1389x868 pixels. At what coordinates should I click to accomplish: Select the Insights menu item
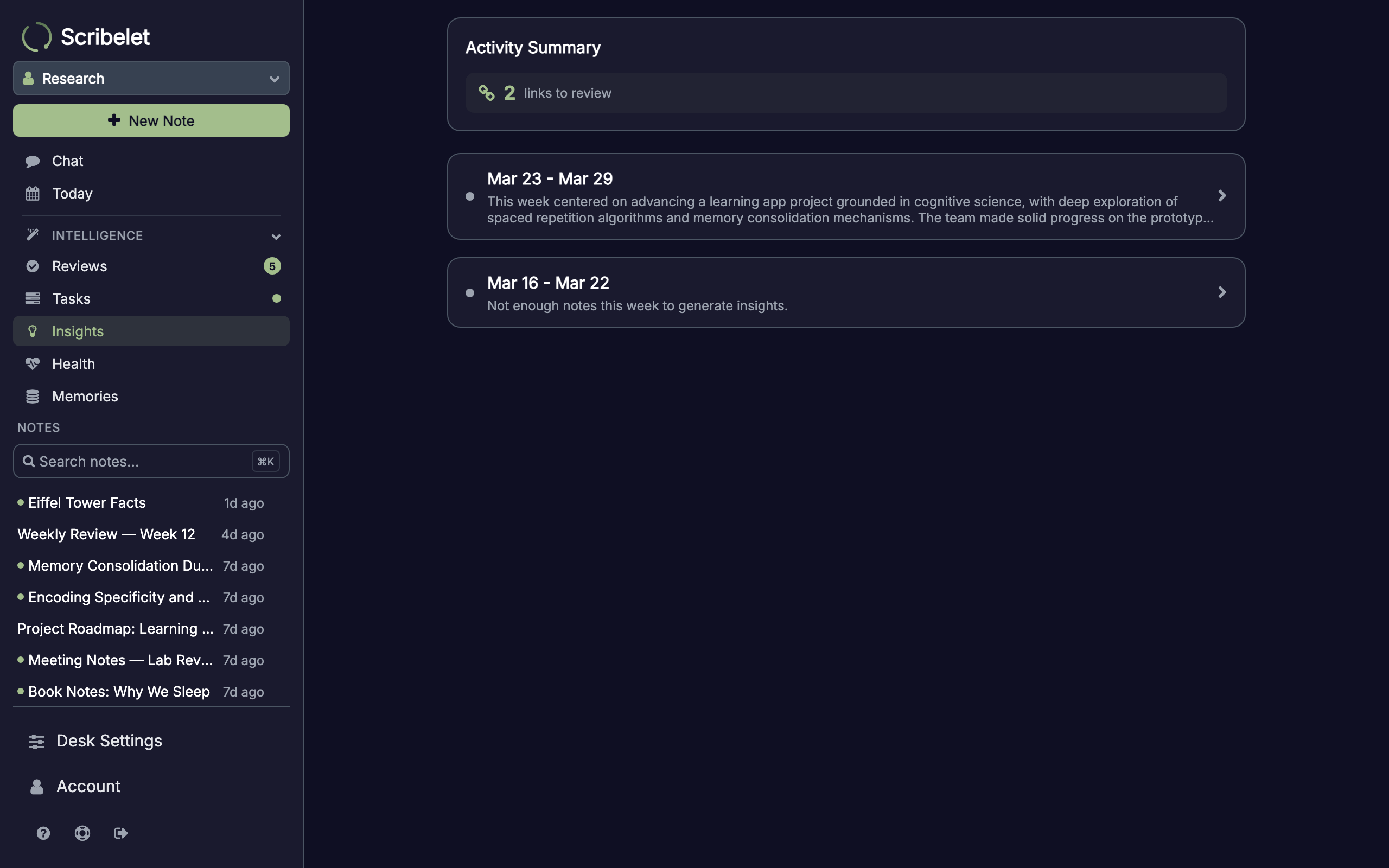click(151, 331)
